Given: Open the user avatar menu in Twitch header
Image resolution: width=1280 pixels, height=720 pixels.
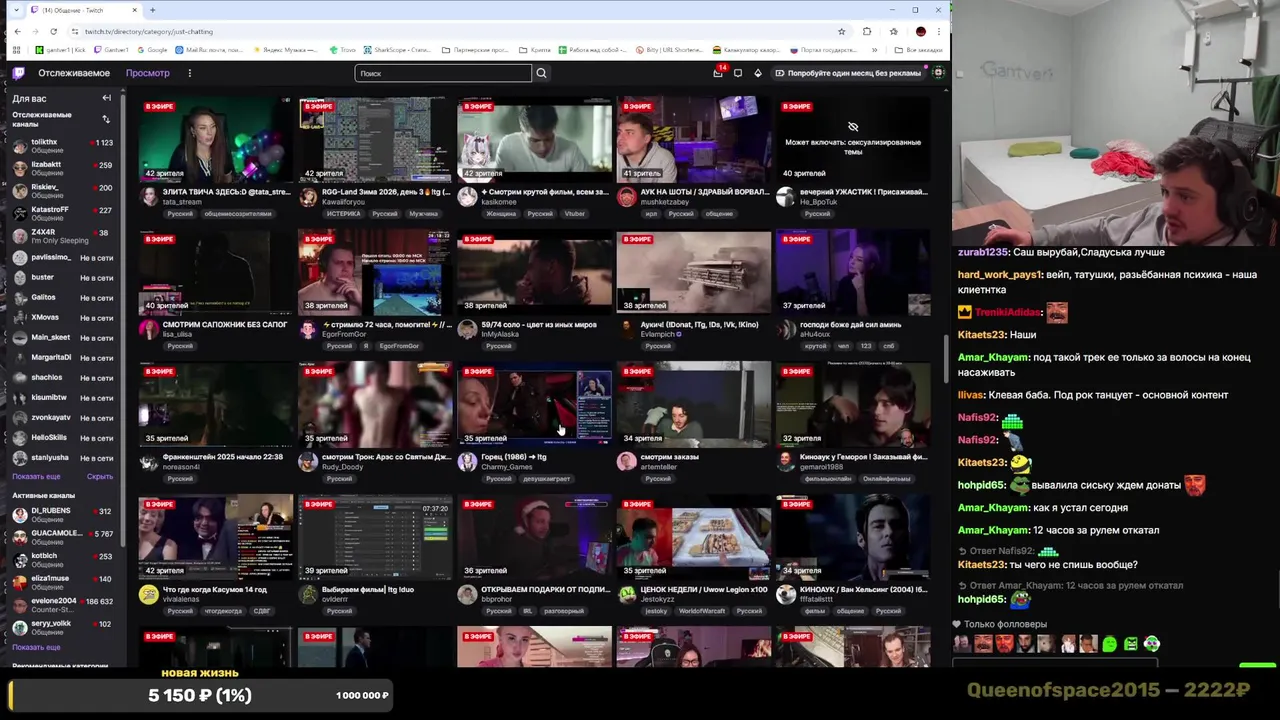Looking at the screenshot, I should [938, 73].
